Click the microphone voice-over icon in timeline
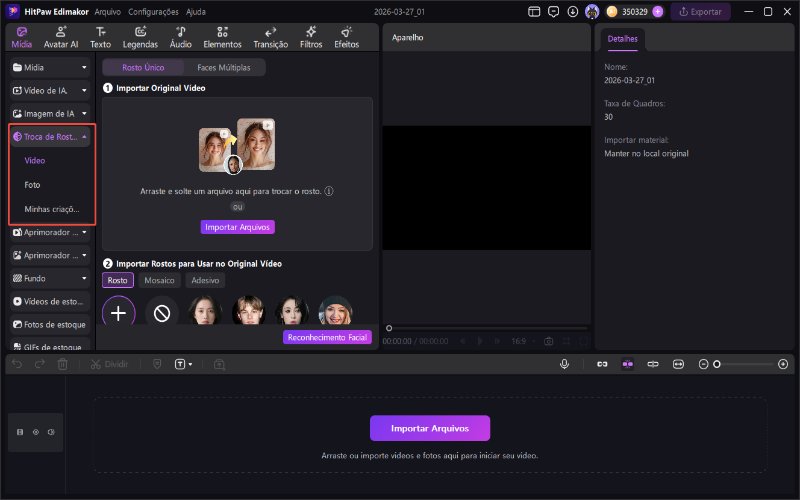Viewport: 800px width, 500px height. pos(565,364)
